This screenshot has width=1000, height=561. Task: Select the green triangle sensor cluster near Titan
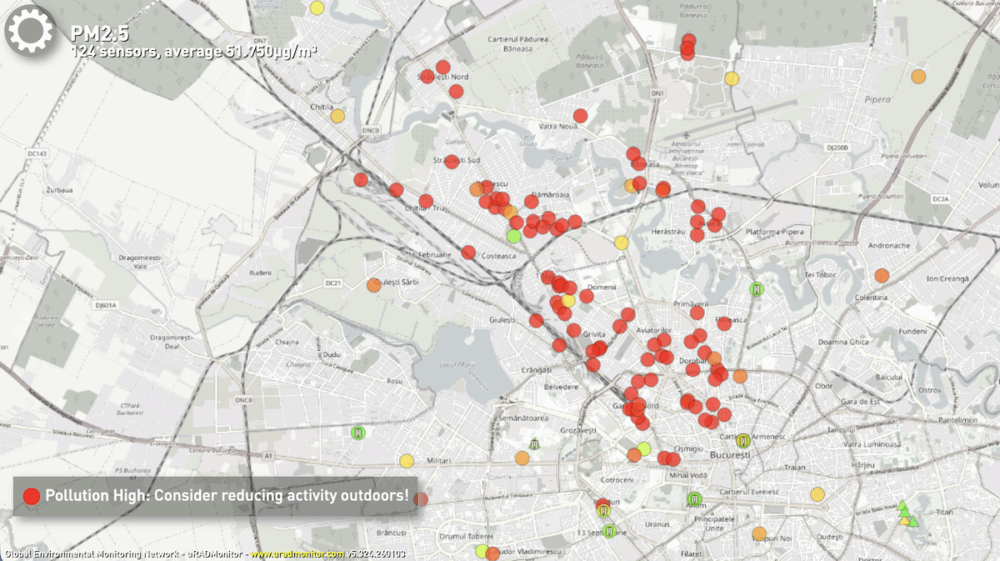[x=906, y=514]
